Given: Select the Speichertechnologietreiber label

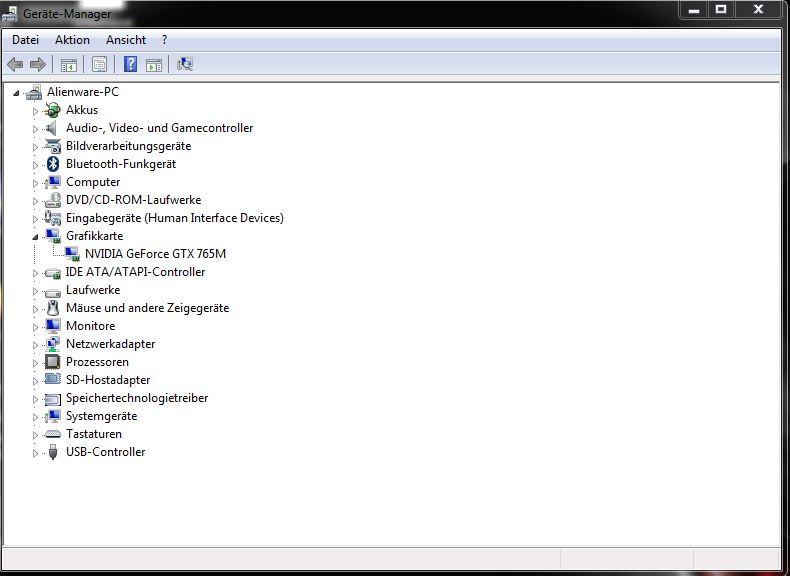Looking at the screenshot, I should (137, 398).
